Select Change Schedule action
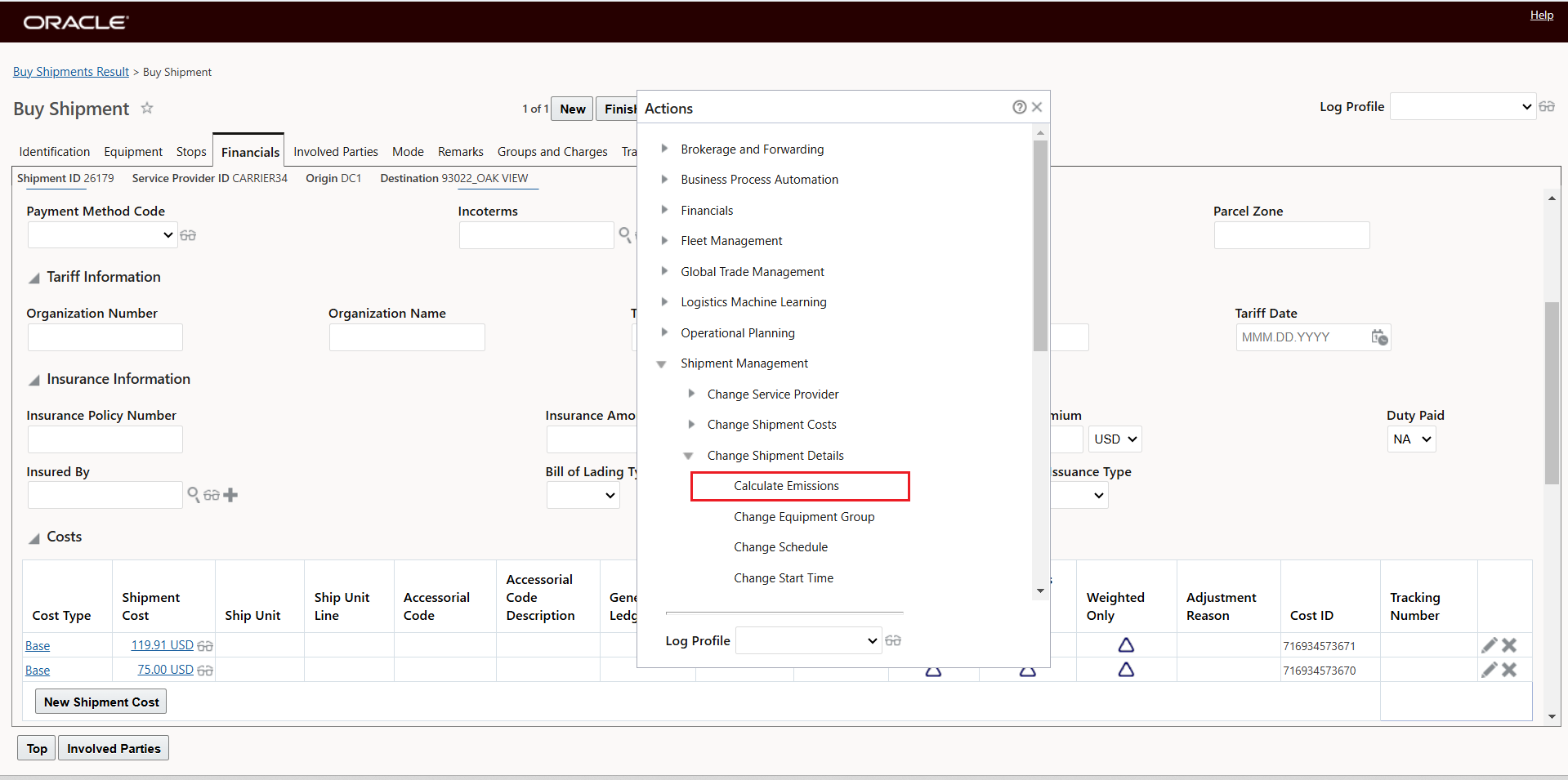This screenshot has height=780, width=1568. coord(780,547)
